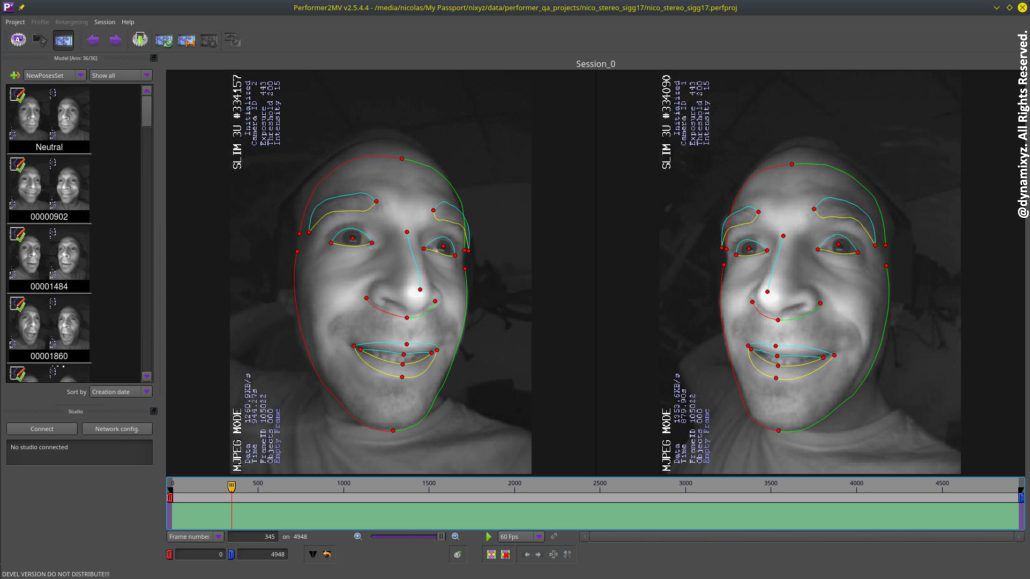The image size is (1030, 579).
Task: Click the green plus add pose icon
Action: [14, 75]
